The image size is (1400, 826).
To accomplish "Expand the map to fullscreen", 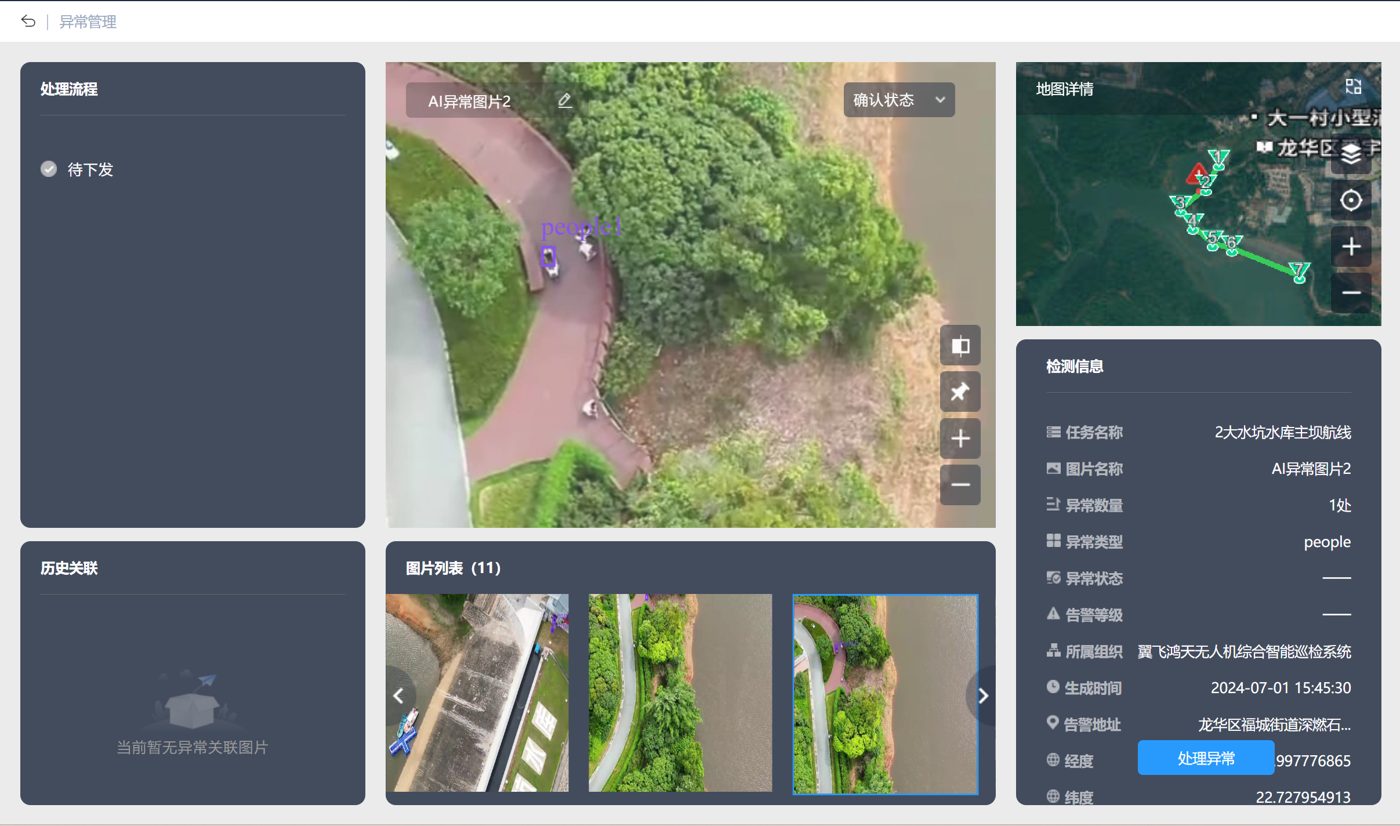I will point(1353,87).
